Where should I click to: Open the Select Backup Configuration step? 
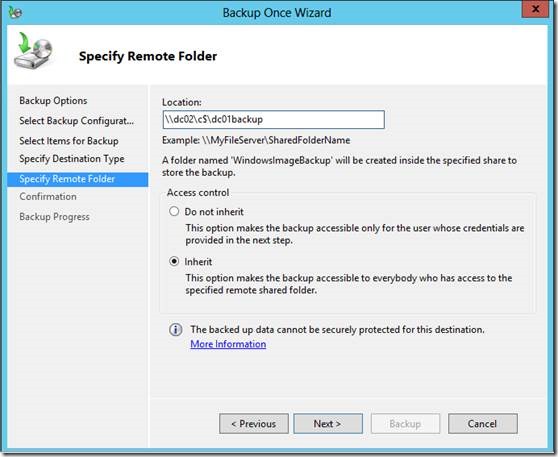pos(77,121)
